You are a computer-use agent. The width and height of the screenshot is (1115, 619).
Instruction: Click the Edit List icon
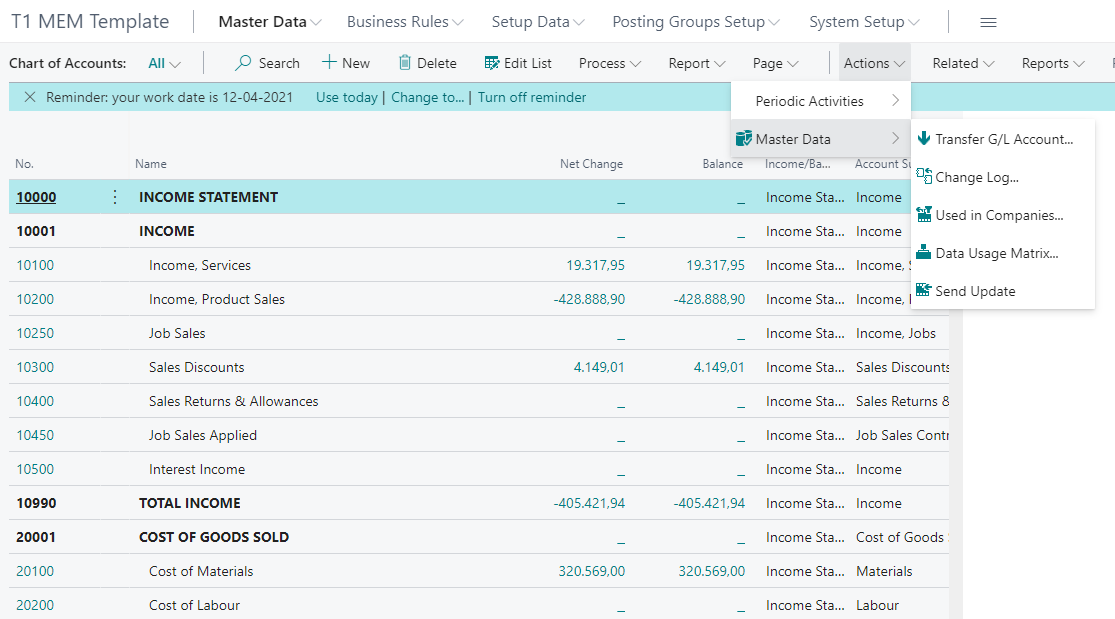tap(491, 63)
